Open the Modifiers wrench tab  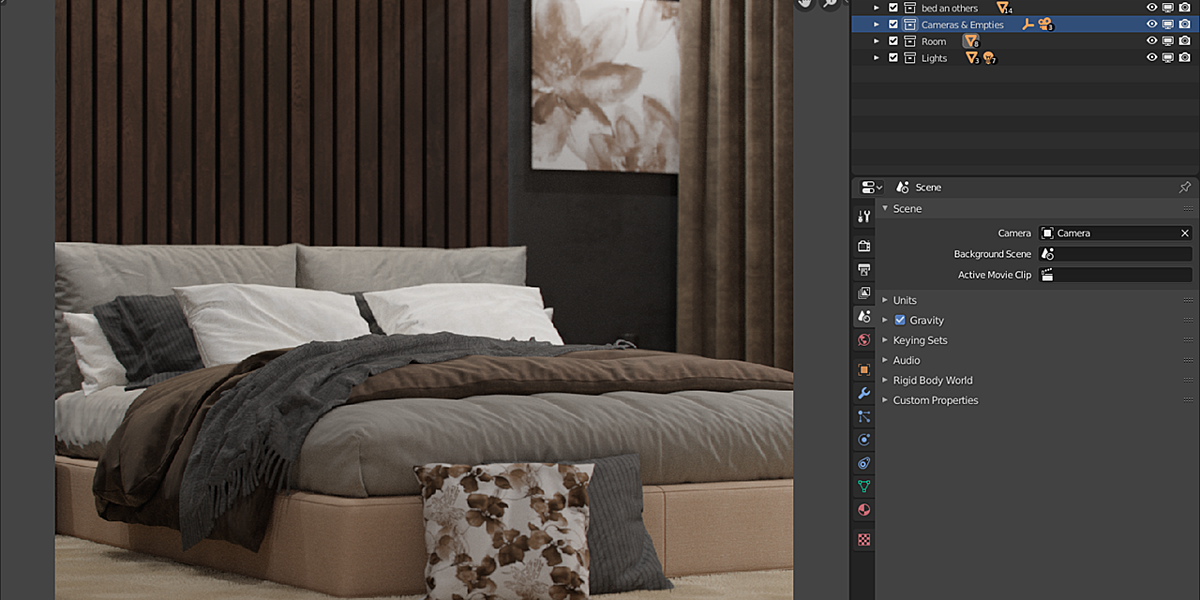coord(864,393)
